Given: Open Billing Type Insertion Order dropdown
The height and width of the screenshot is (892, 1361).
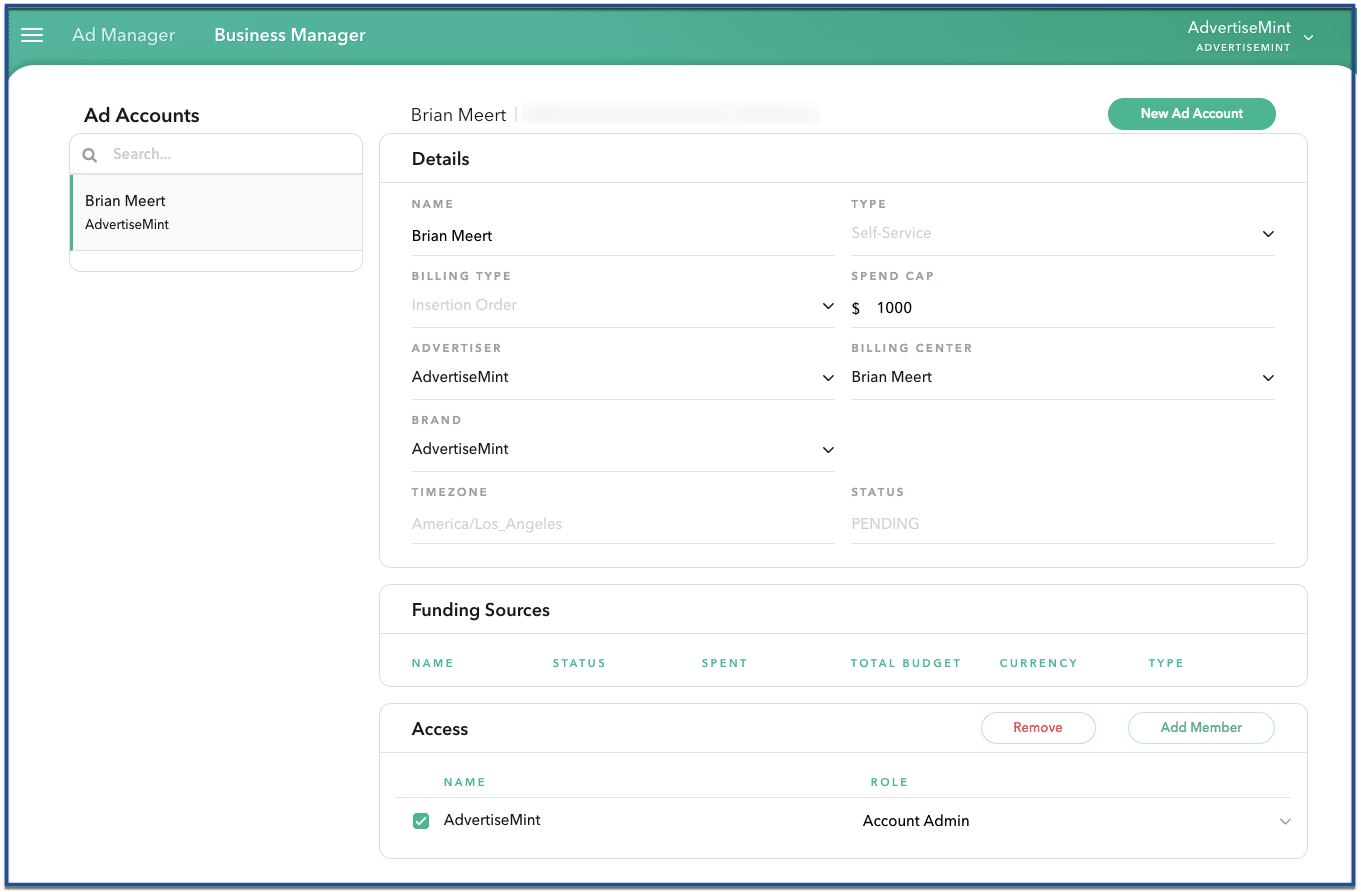Looking at the screenshot, I should (623, 305).
